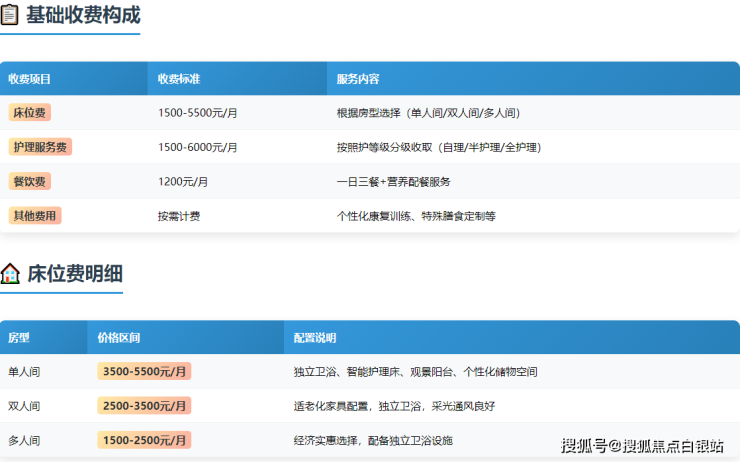Image resolution: width=740 pixels, height=462 pixels.
Task: Click the 收费标准 column header
Action: click(x=179, y=79)
